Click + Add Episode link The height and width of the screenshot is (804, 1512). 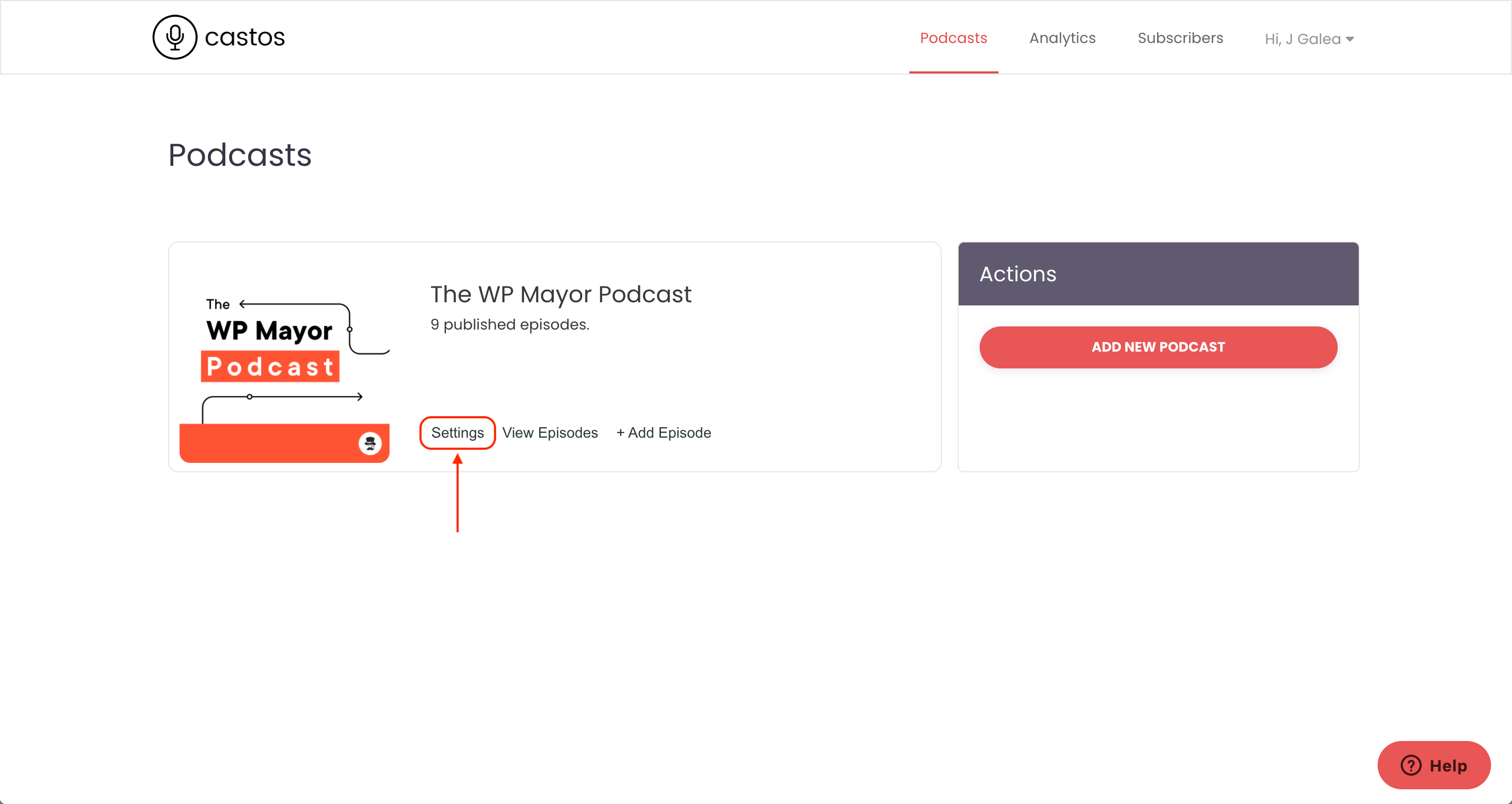click(x=664, y=432)
